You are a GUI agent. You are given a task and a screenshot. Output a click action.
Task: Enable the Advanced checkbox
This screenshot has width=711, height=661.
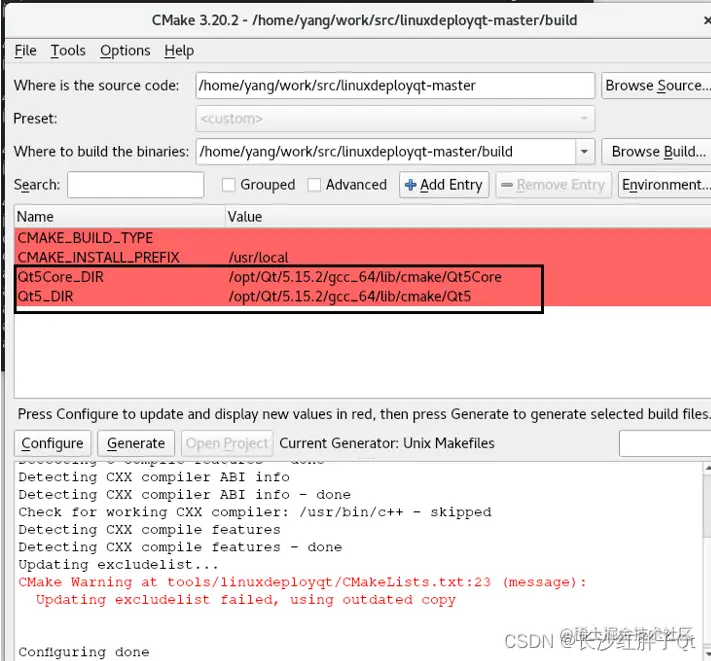pyautogui.click(x=314, y=185)
